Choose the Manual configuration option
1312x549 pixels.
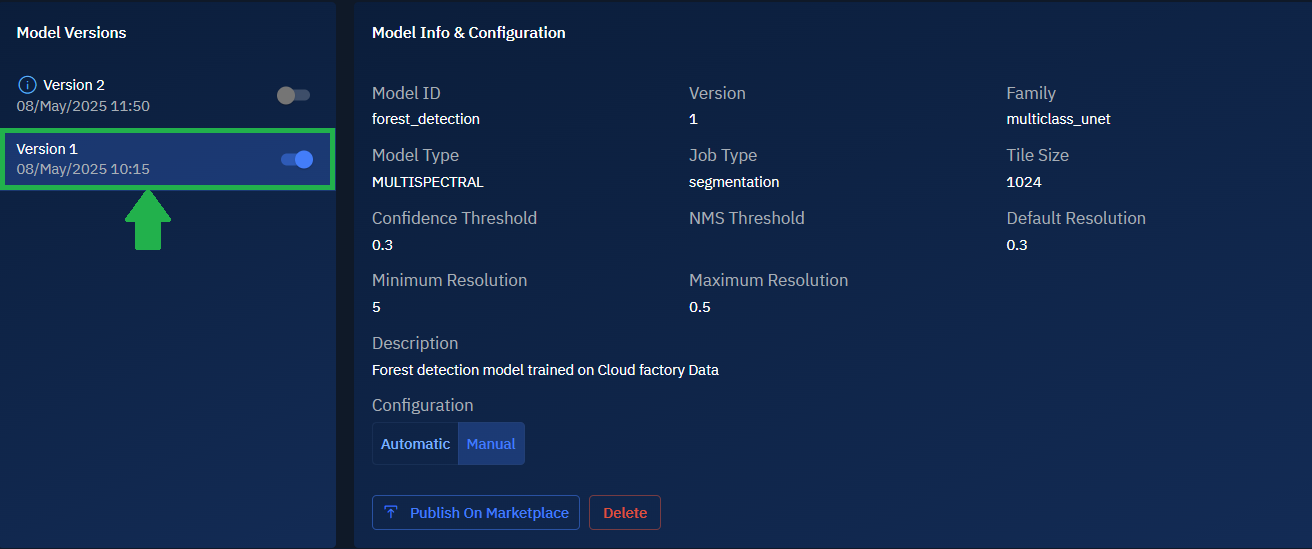(x=491, y=444)
